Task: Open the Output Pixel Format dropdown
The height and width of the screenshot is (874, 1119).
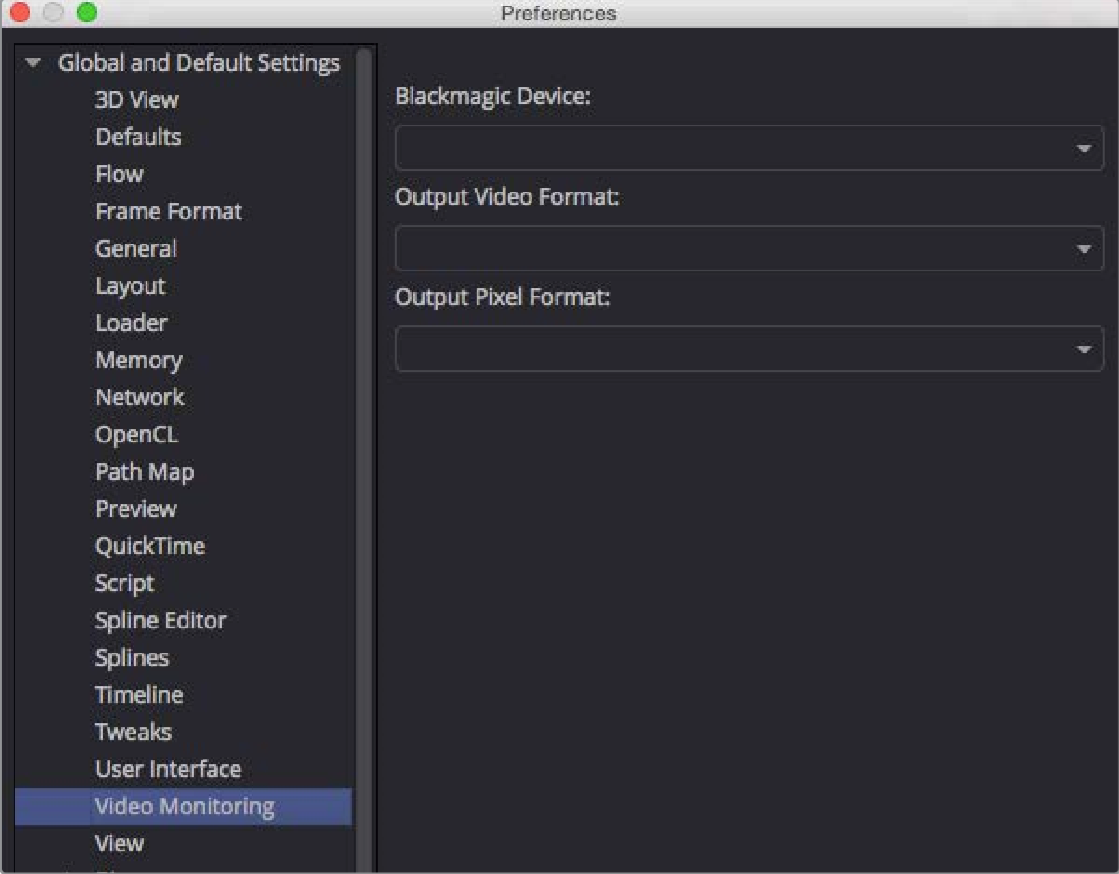Action: pos(749,349)
